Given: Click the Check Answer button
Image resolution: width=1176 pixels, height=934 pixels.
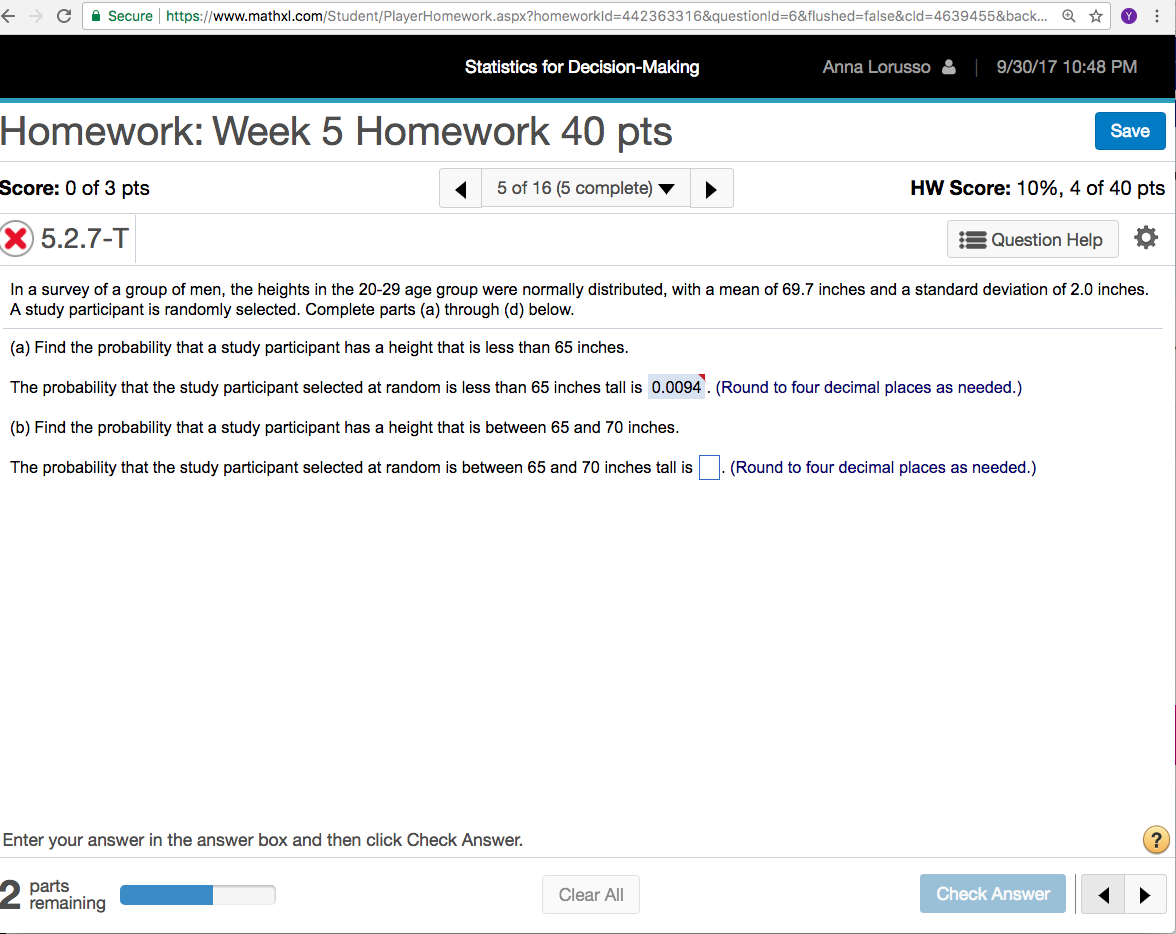Looking at the screenshot, I should 992,893.
